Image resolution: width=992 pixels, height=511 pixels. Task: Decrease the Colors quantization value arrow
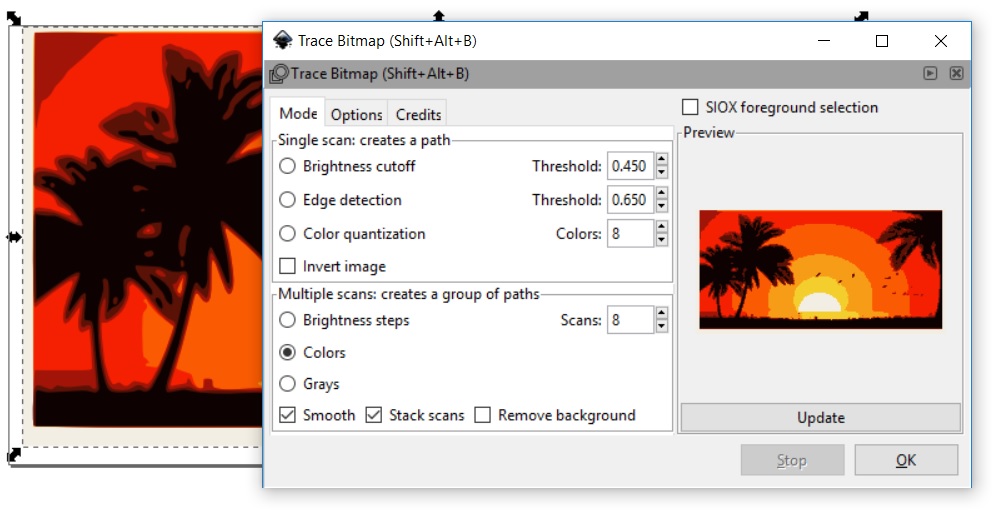click(661, 240)
